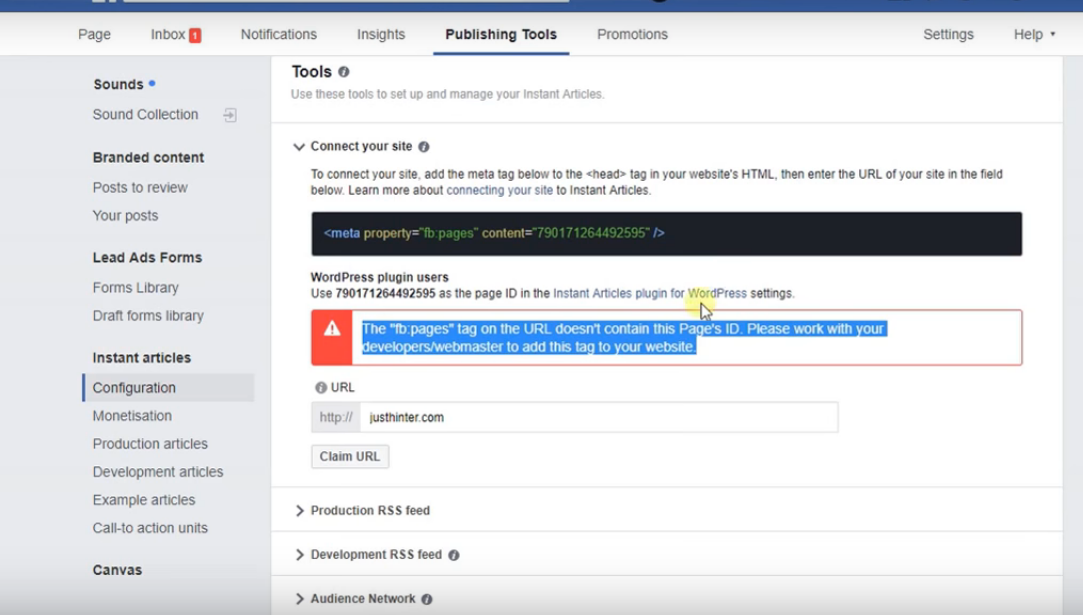Open Forms Library in sidebar
Screen dimensions: 1083x615
point(135,287)
